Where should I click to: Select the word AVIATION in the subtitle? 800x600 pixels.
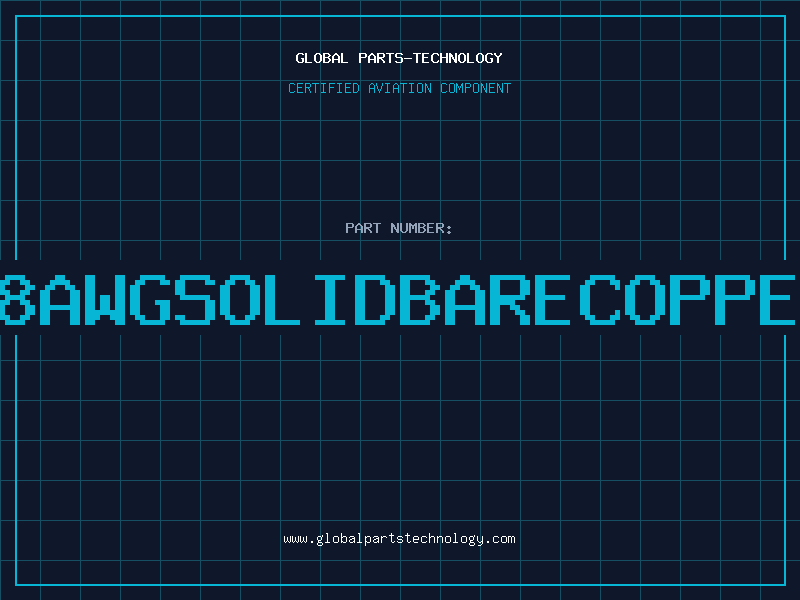[402, 88]
